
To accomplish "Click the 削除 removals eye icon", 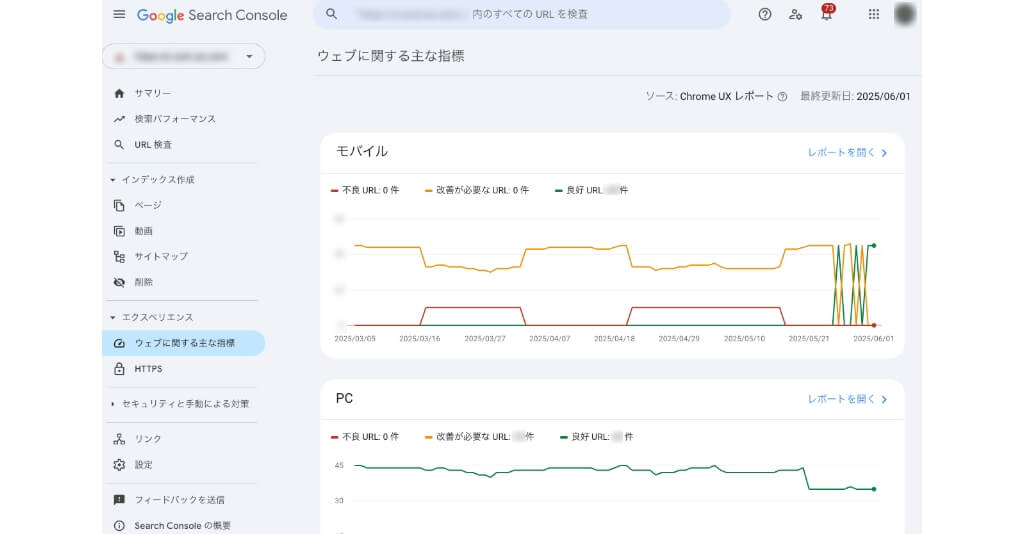I will click(x=119, y=282).
